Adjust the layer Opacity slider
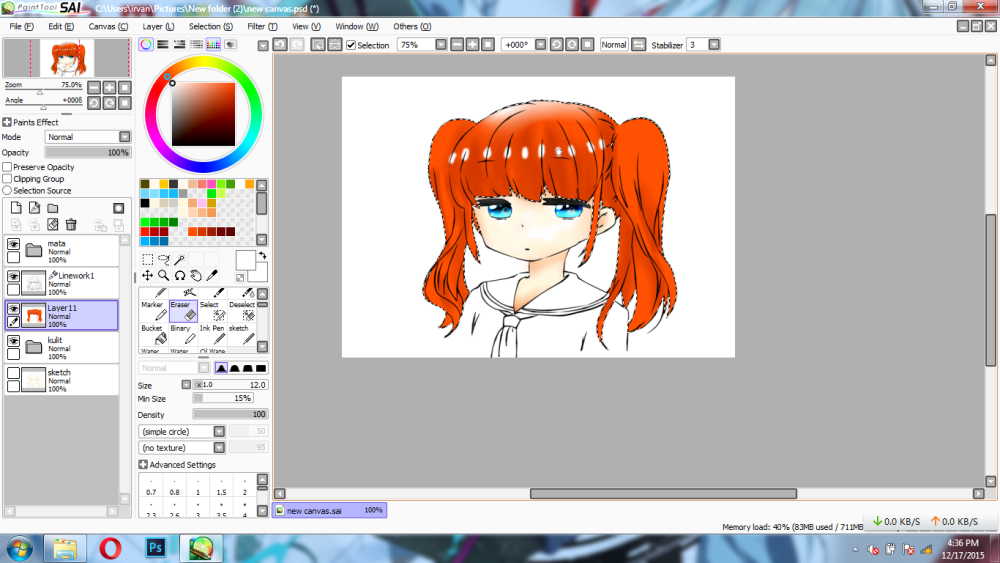 pyautogui.click(x=87, y=153)
